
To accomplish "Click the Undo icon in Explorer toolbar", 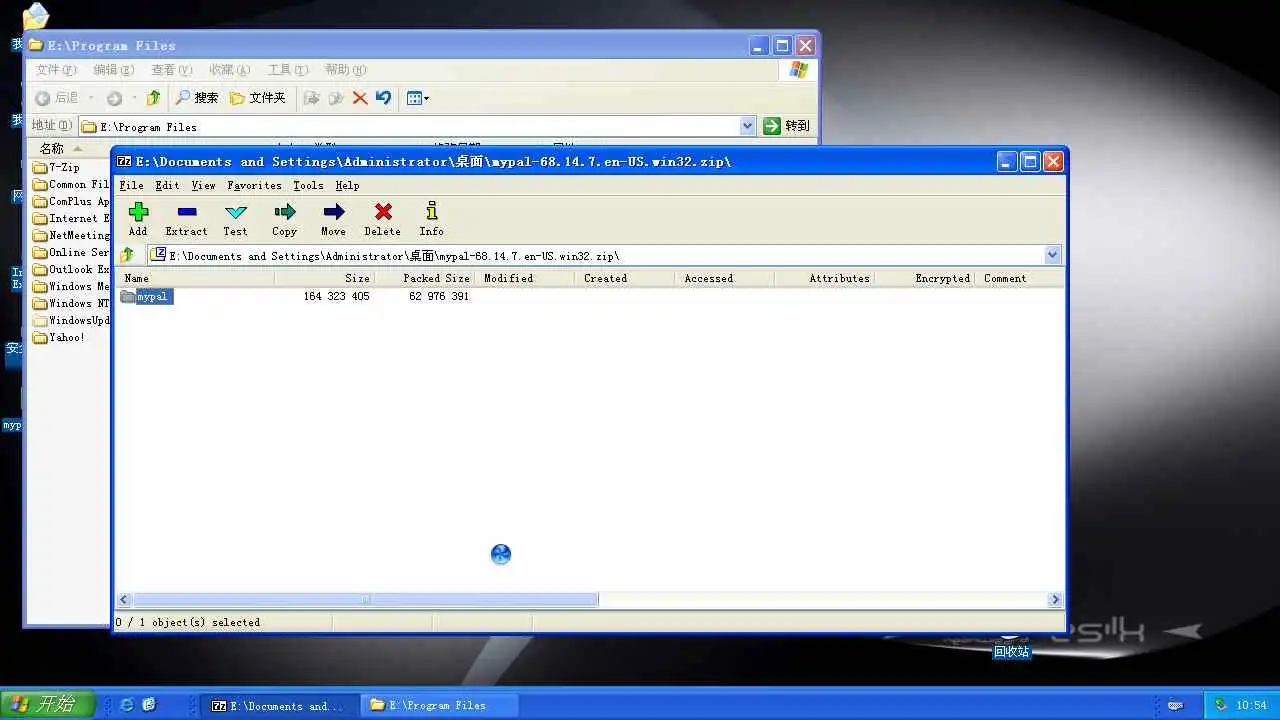I will (384, 98).
